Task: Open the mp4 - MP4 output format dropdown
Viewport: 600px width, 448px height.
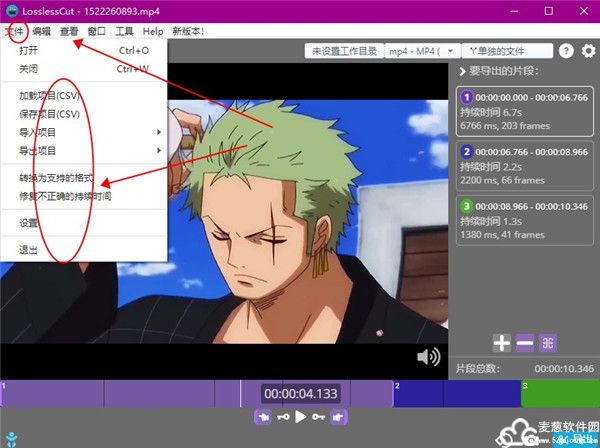Action: click(422, 51)
